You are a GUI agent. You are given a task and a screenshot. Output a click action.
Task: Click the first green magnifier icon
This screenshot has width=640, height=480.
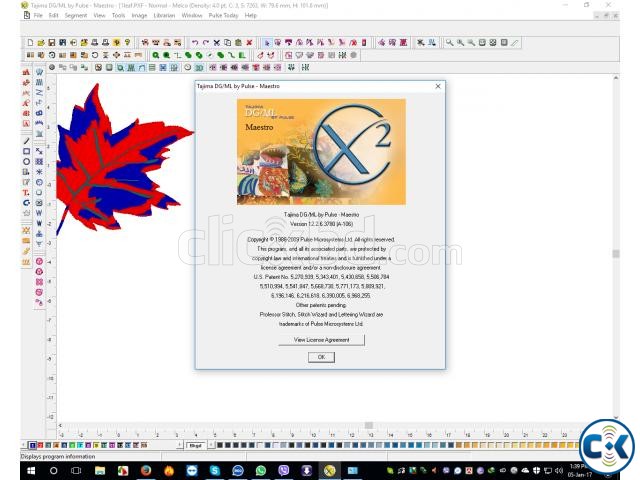pyautogui.click(x=156, y=55)
